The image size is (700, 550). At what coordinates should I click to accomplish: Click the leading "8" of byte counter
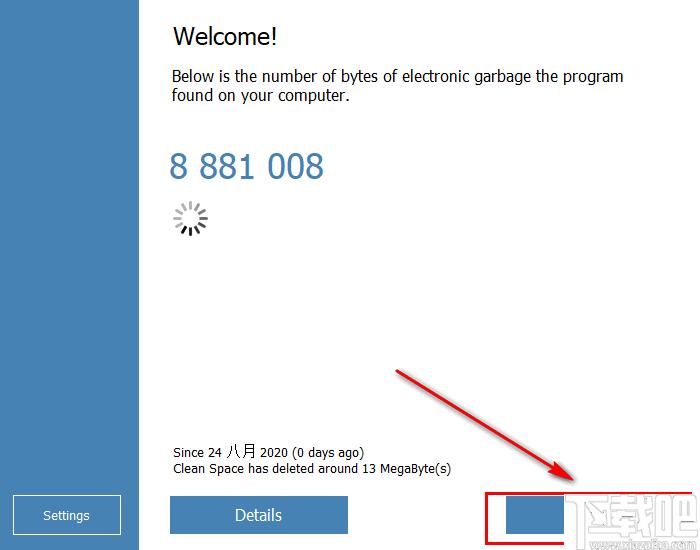pos(178,166)
